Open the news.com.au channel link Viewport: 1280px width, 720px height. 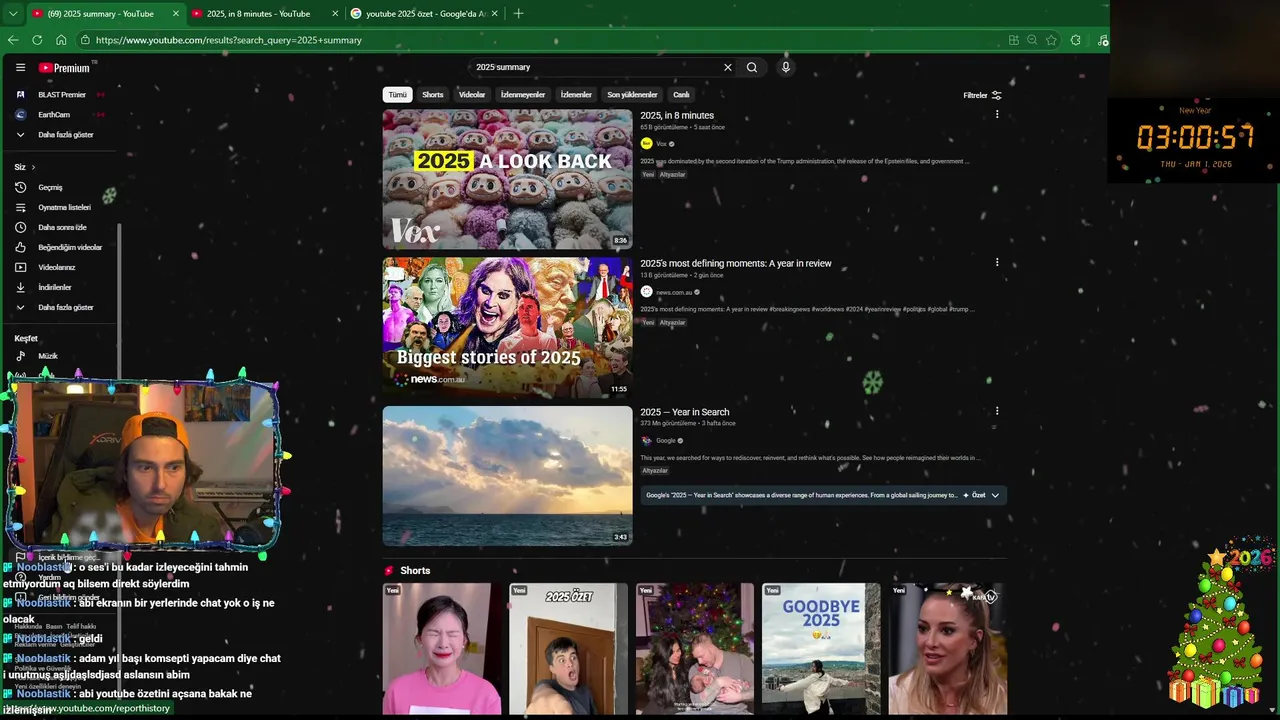(674, 292)
